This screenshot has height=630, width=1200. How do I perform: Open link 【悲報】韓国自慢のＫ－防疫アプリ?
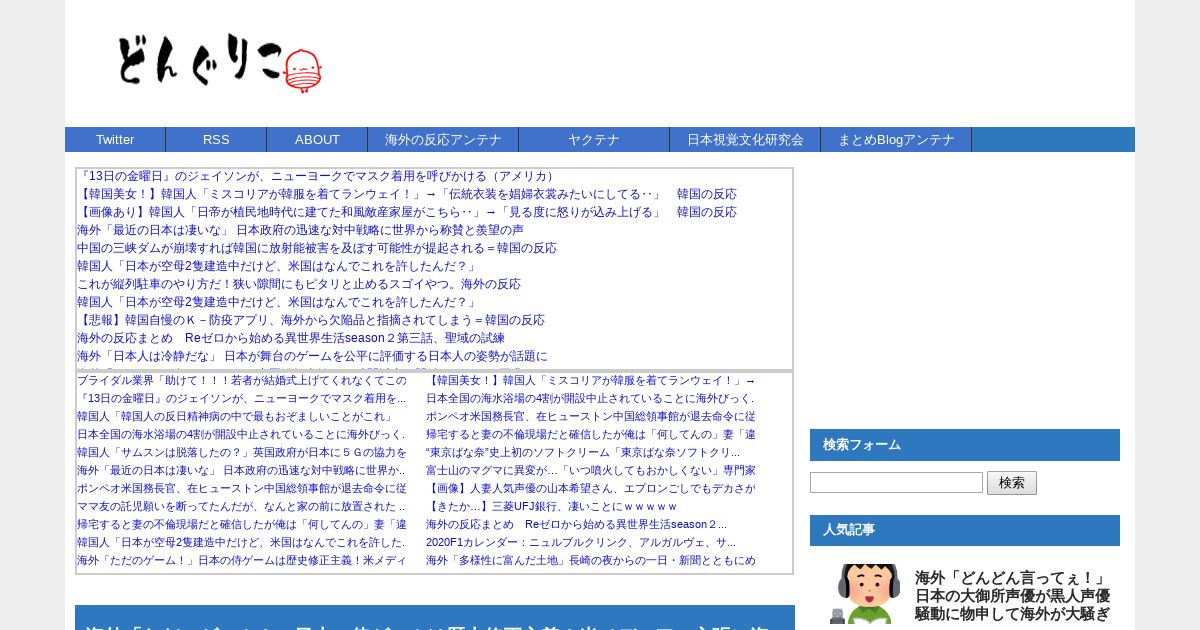click(x=311, y=320)
